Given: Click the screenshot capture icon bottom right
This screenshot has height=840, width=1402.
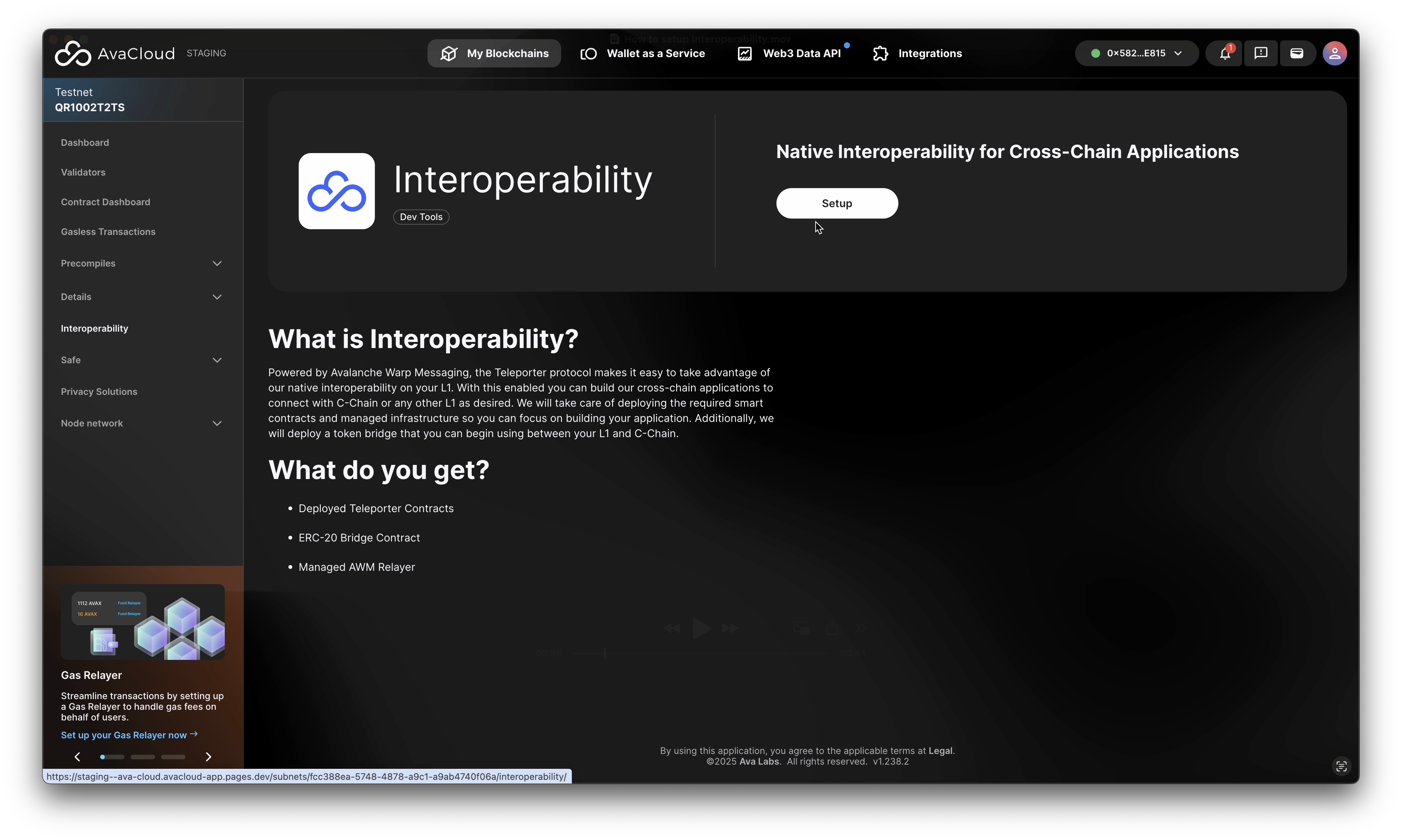Looking at the screenshot, I should 1341,767.
